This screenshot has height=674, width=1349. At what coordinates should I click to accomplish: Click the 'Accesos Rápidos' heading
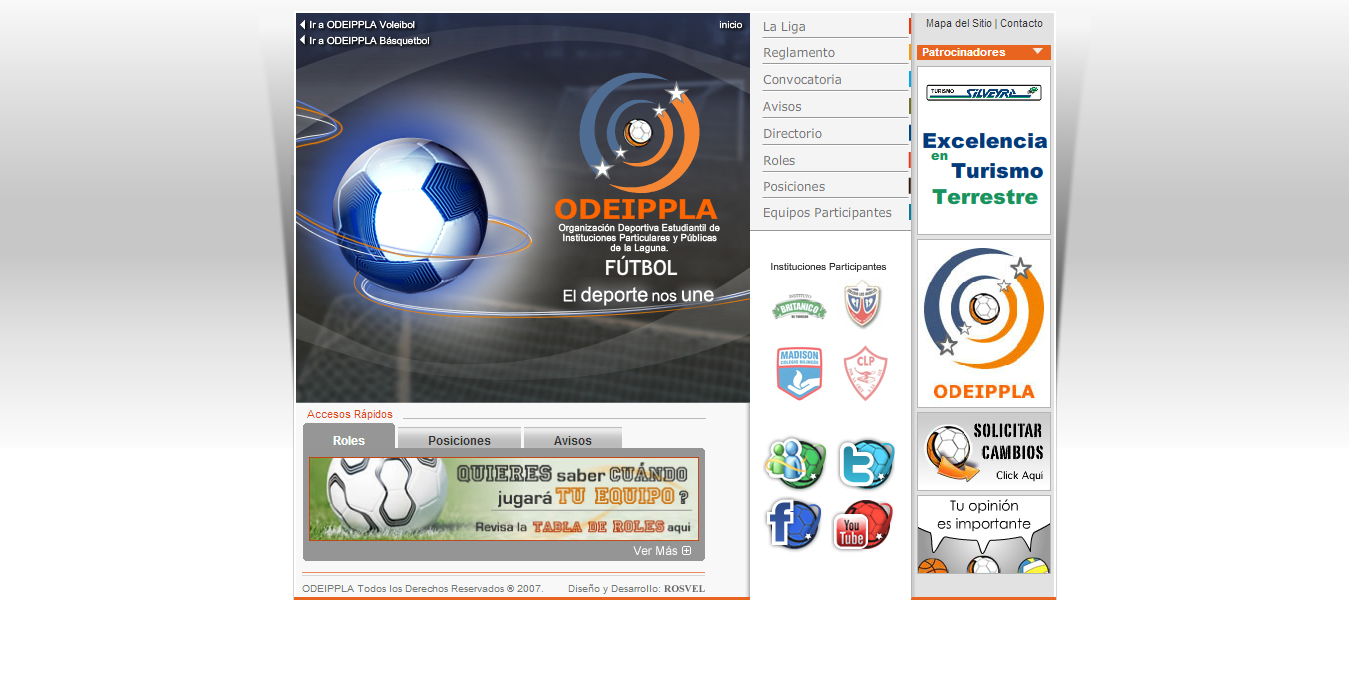coord(350,414)
